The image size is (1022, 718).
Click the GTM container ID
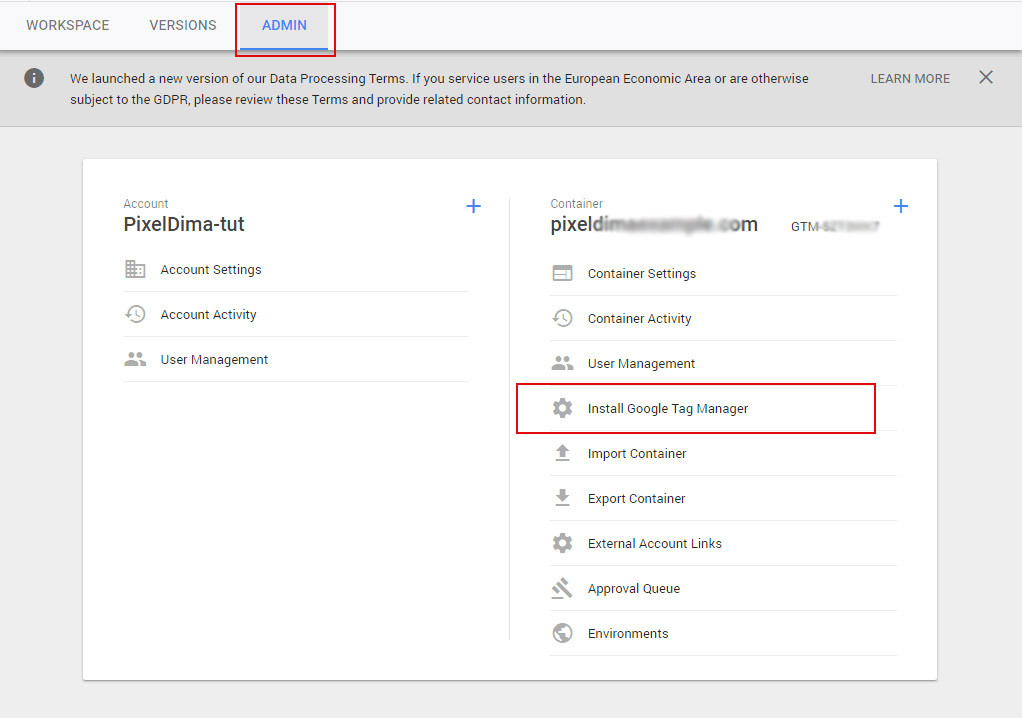pyautogui.click(x=835, y=227)
